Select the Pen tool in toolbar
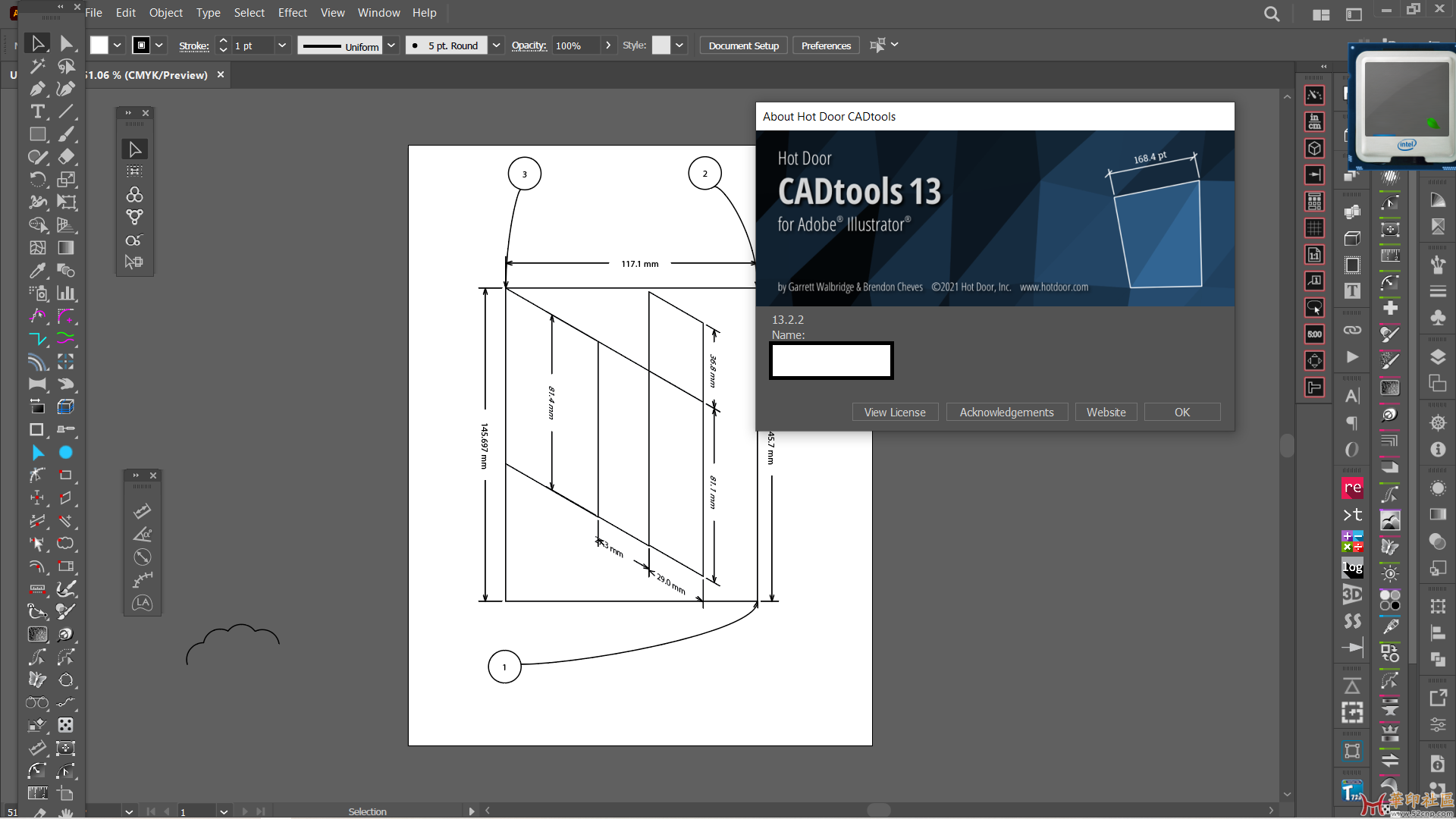This screenshot has width=1456, height=819. 37,88
